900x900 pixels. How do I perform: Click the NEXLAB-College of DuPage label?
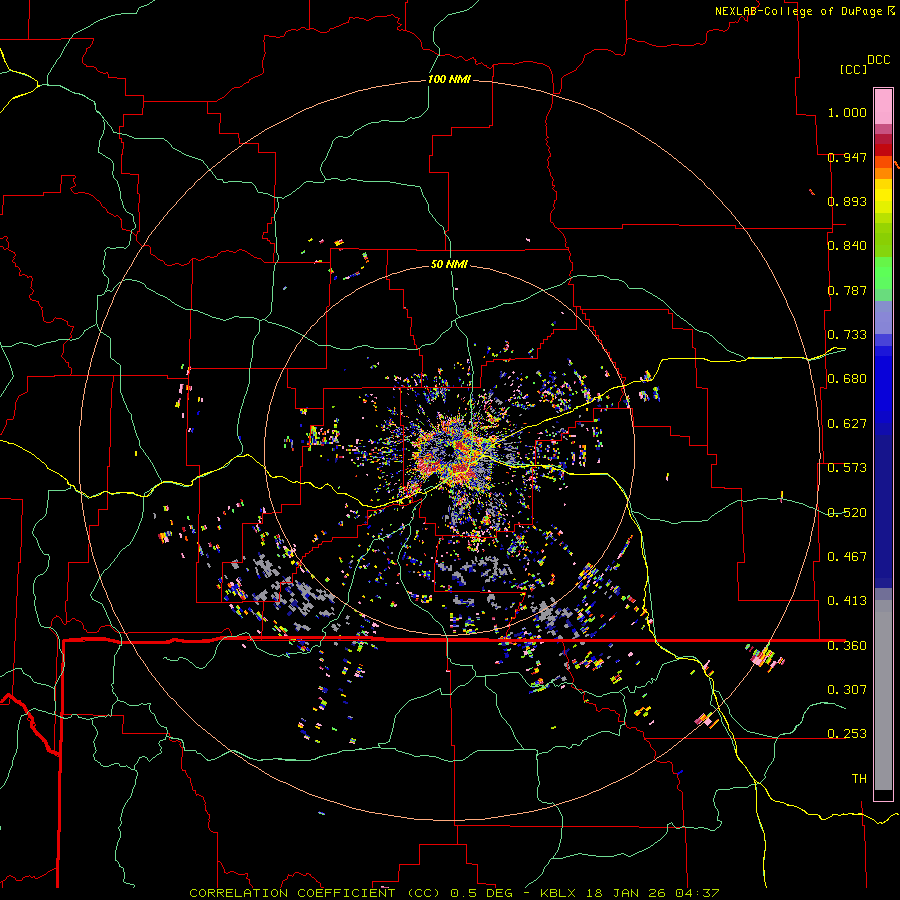point(799,11)
